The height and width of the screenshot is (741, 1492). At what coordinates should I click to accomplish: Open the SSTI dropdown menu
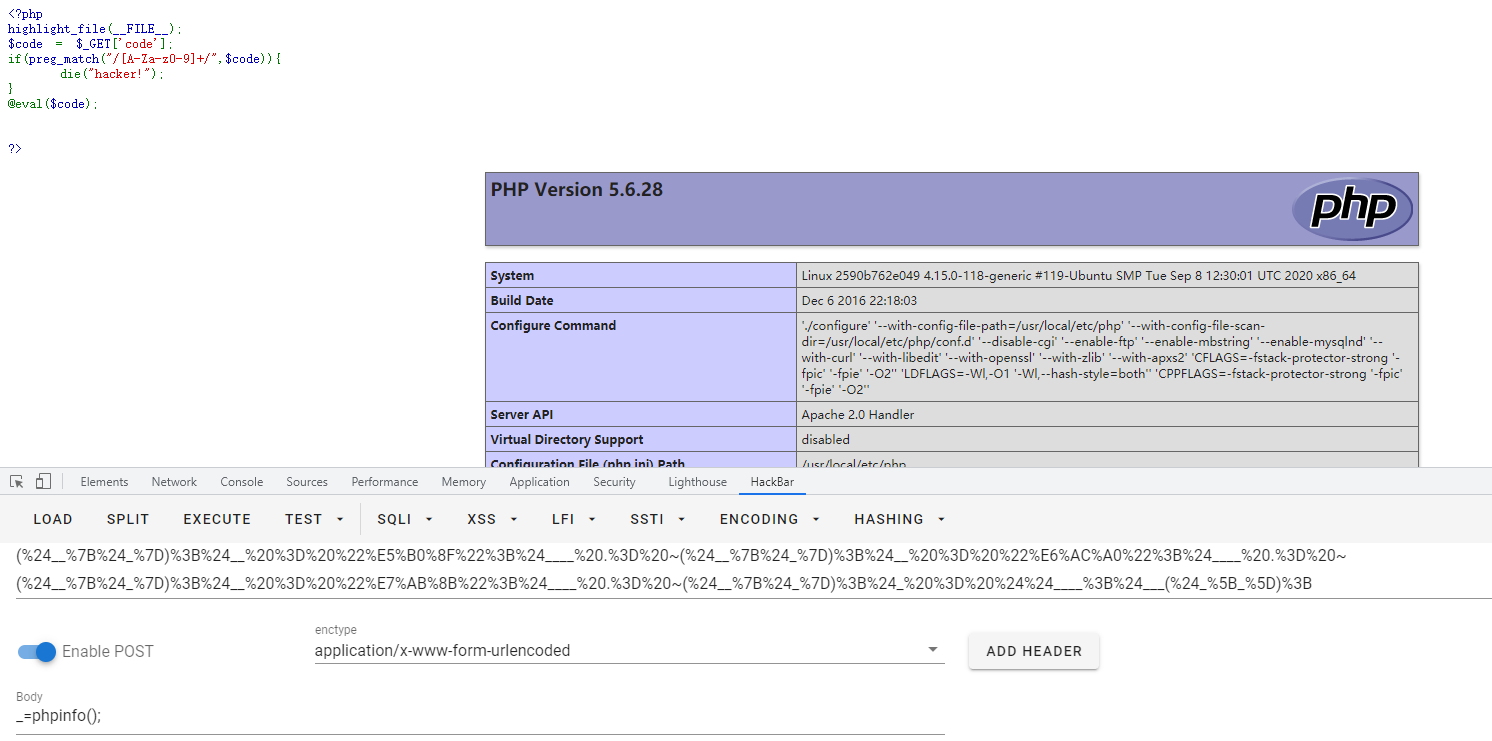pyautogui.click(x=657, y=519)
